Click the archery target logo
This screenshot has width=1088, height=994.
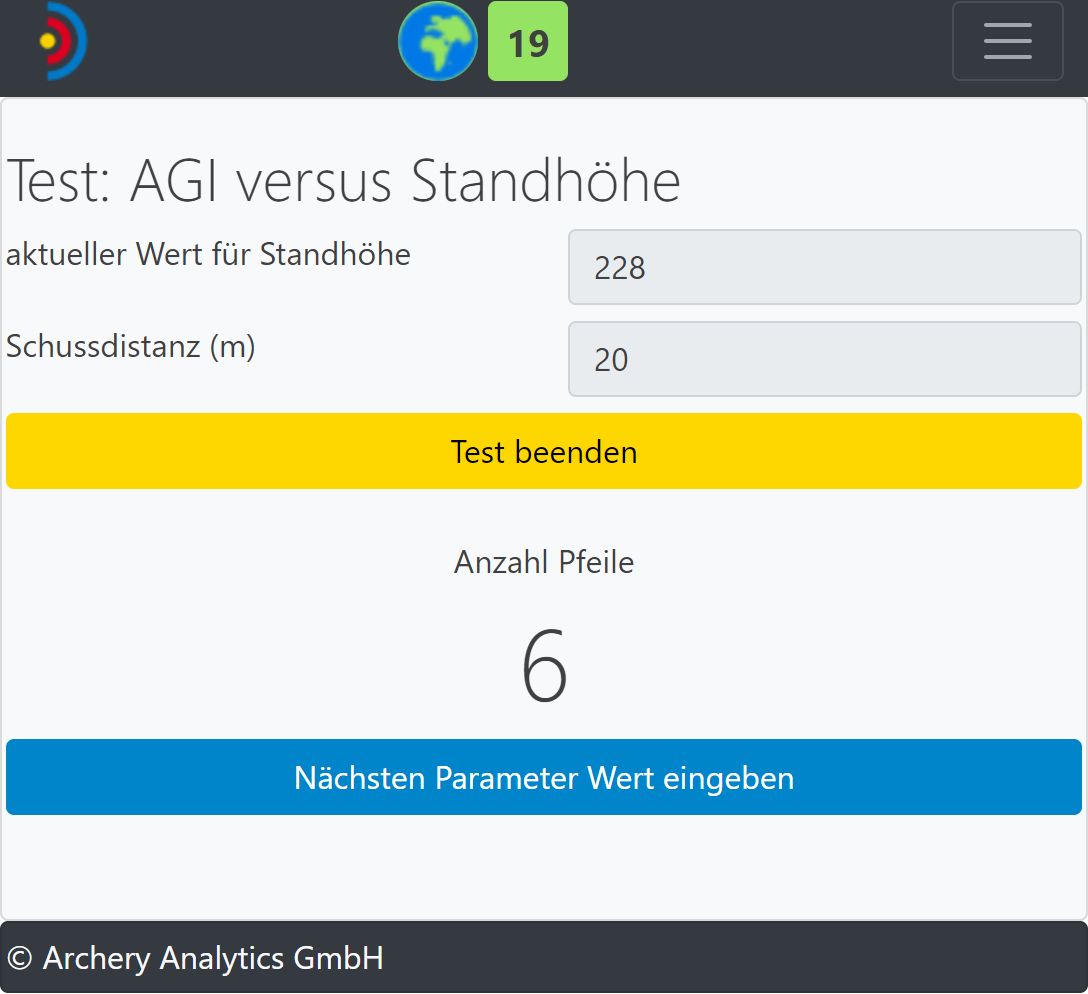point(62,42)
